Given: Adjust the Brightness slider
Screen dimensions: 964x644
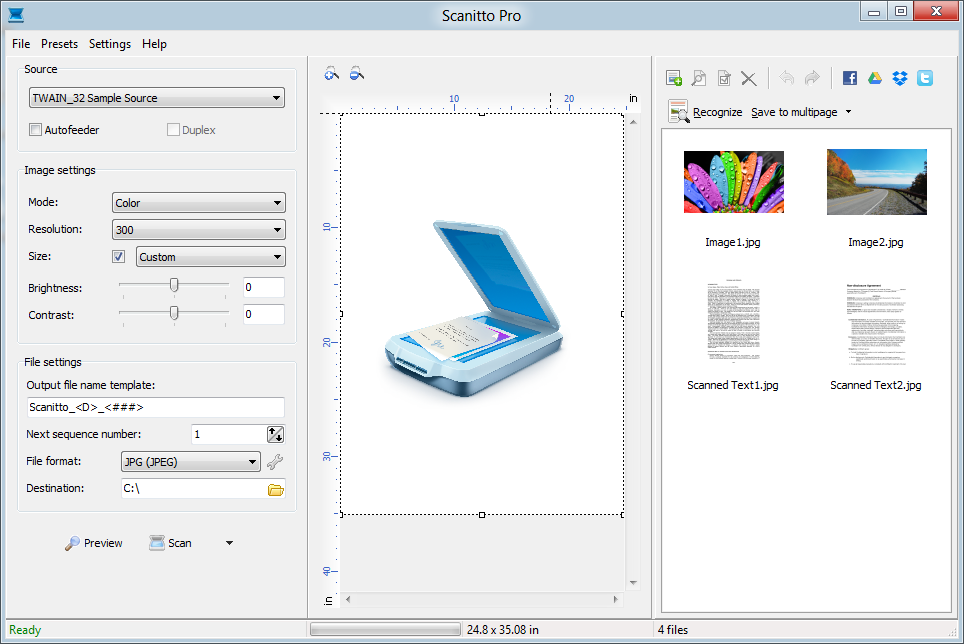Looking at the screenshot, I should (x=173, y=287).
